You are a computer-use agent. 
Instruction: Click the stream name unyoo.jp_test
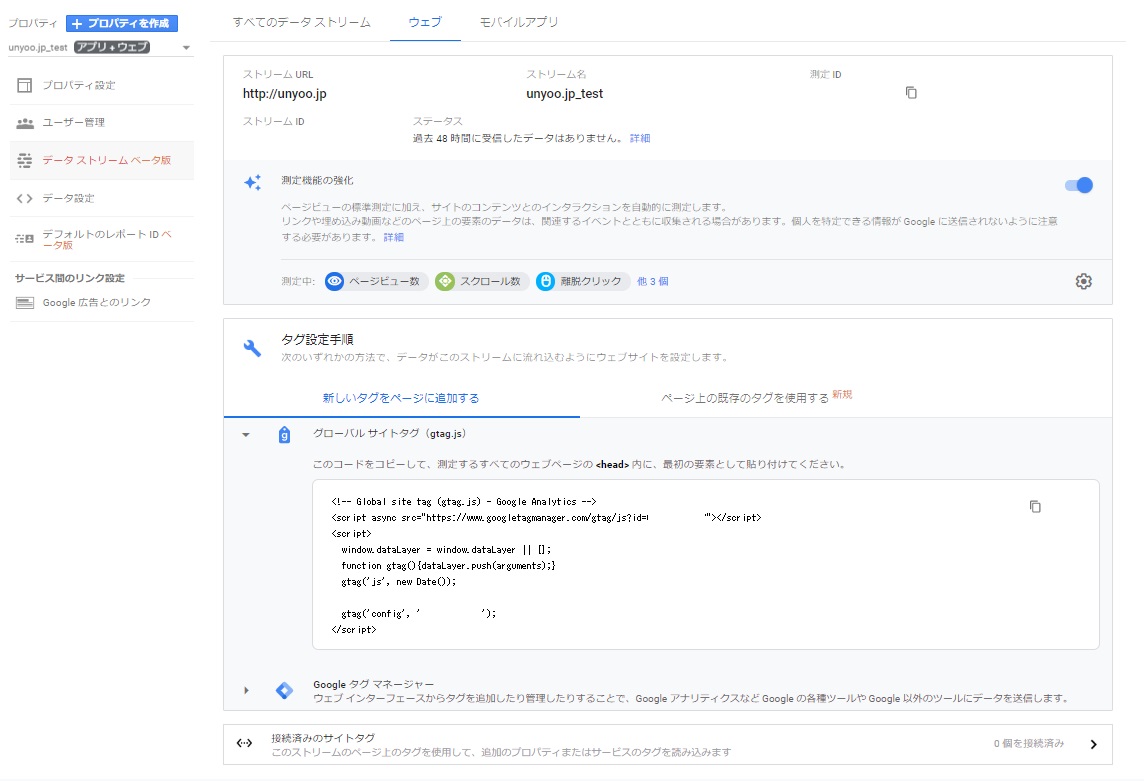pos(565,93)
